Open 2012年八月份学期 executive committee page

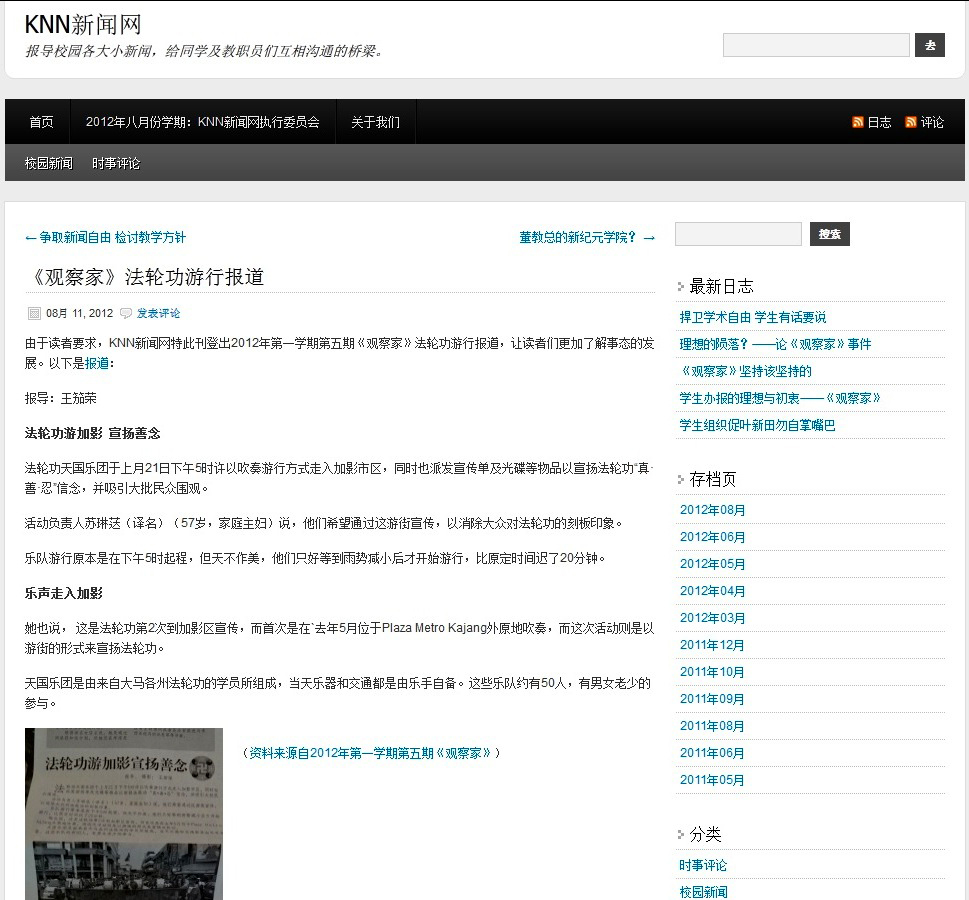(x=202, y=122)
